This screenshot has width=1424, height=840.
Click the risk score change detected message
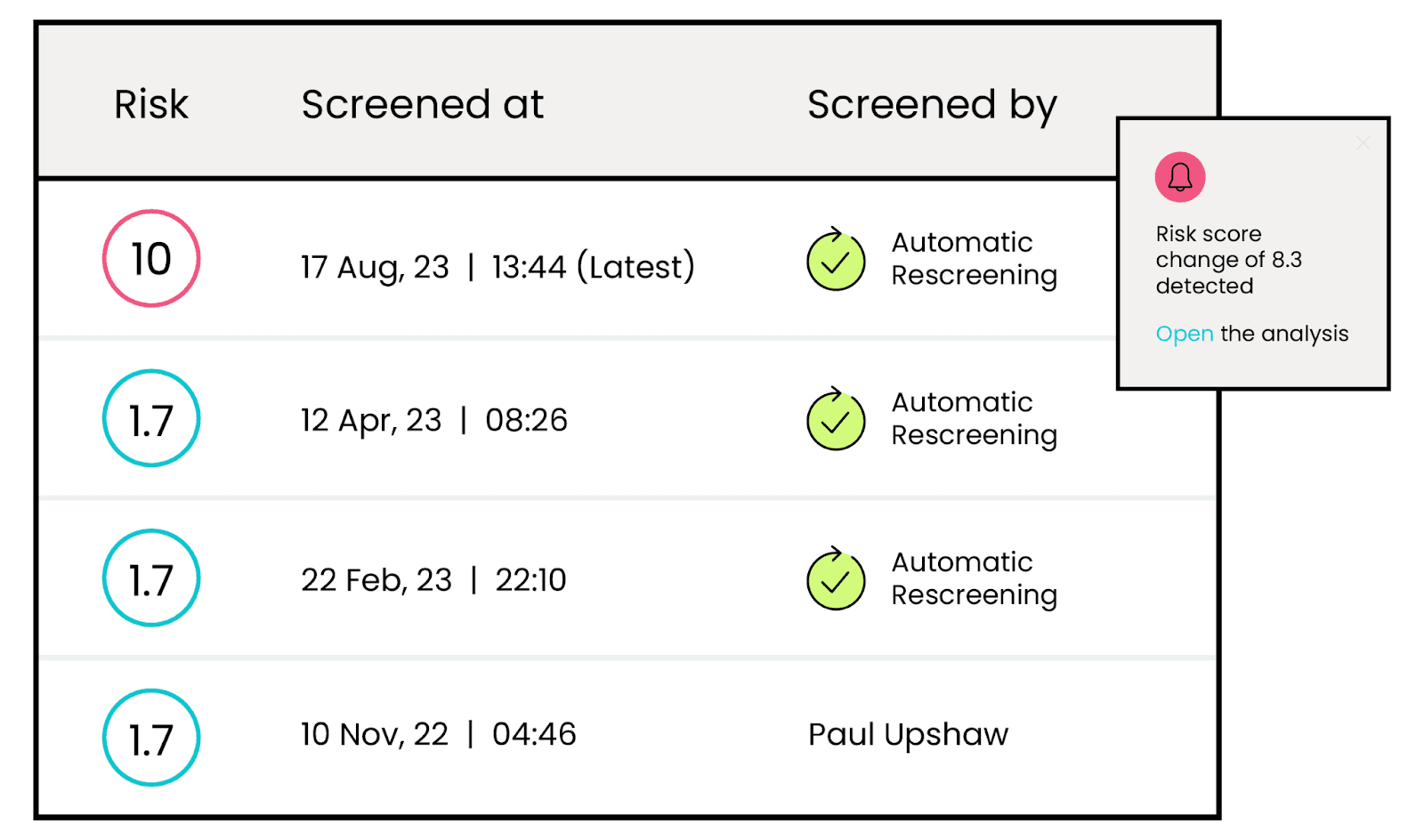1228,260
